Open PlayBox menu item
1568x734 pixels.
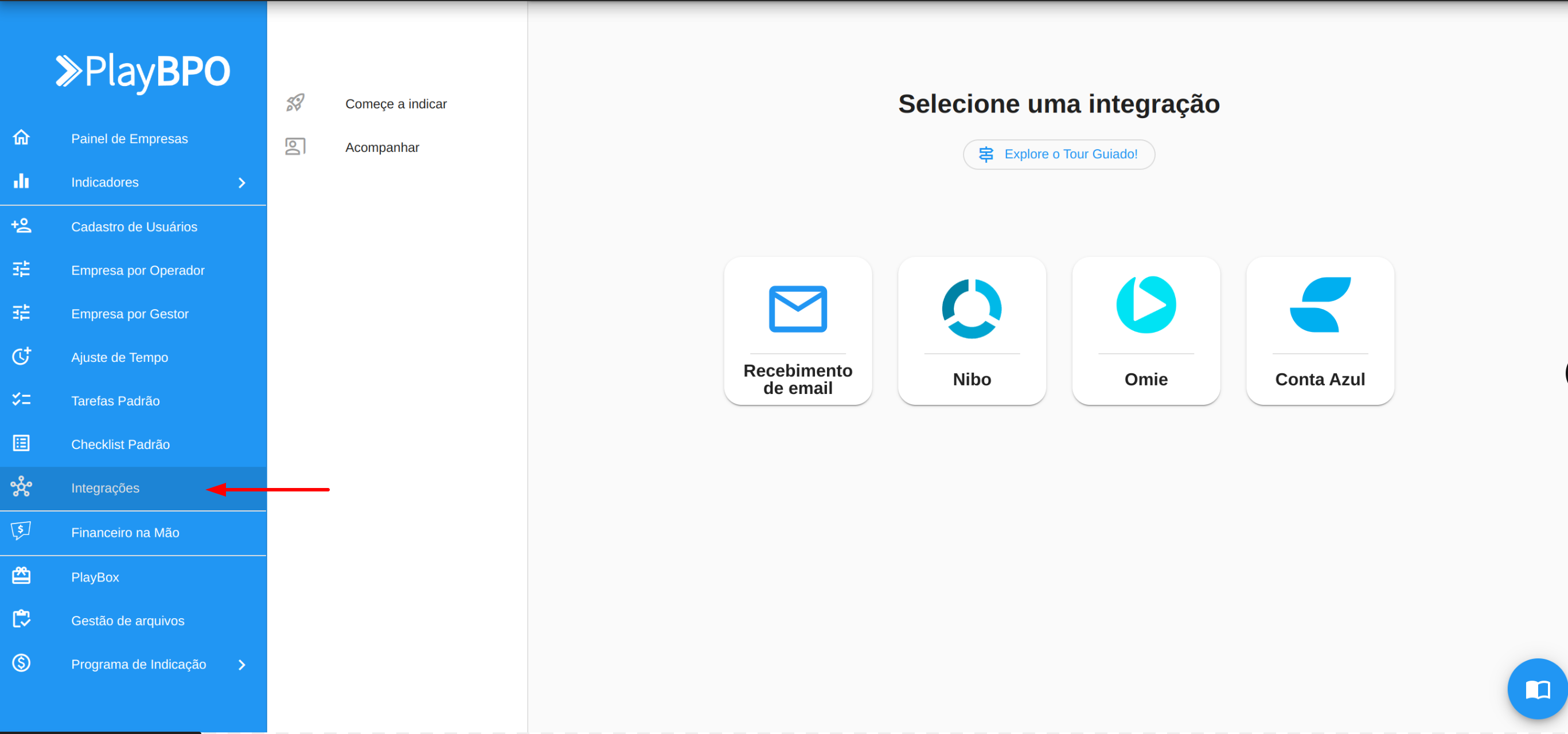click(133, 577)
